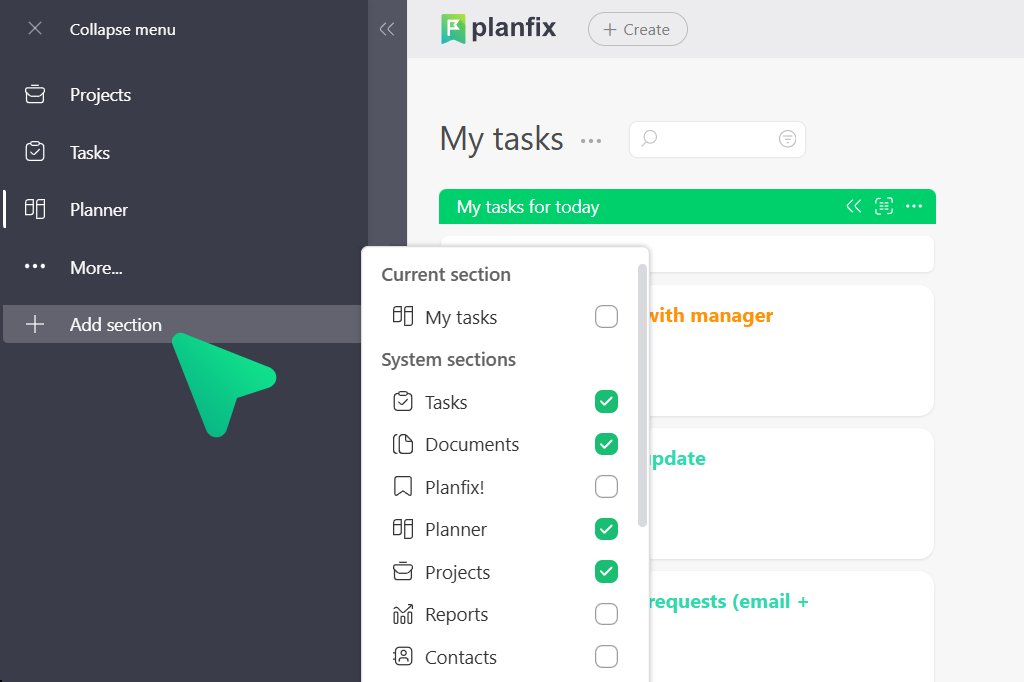Image resolution: width=1024 pixels, height=682 pixels.
Task: Open the My tasks title ellipsis menu
Action: pyautogui.click(x=591, y=141)
